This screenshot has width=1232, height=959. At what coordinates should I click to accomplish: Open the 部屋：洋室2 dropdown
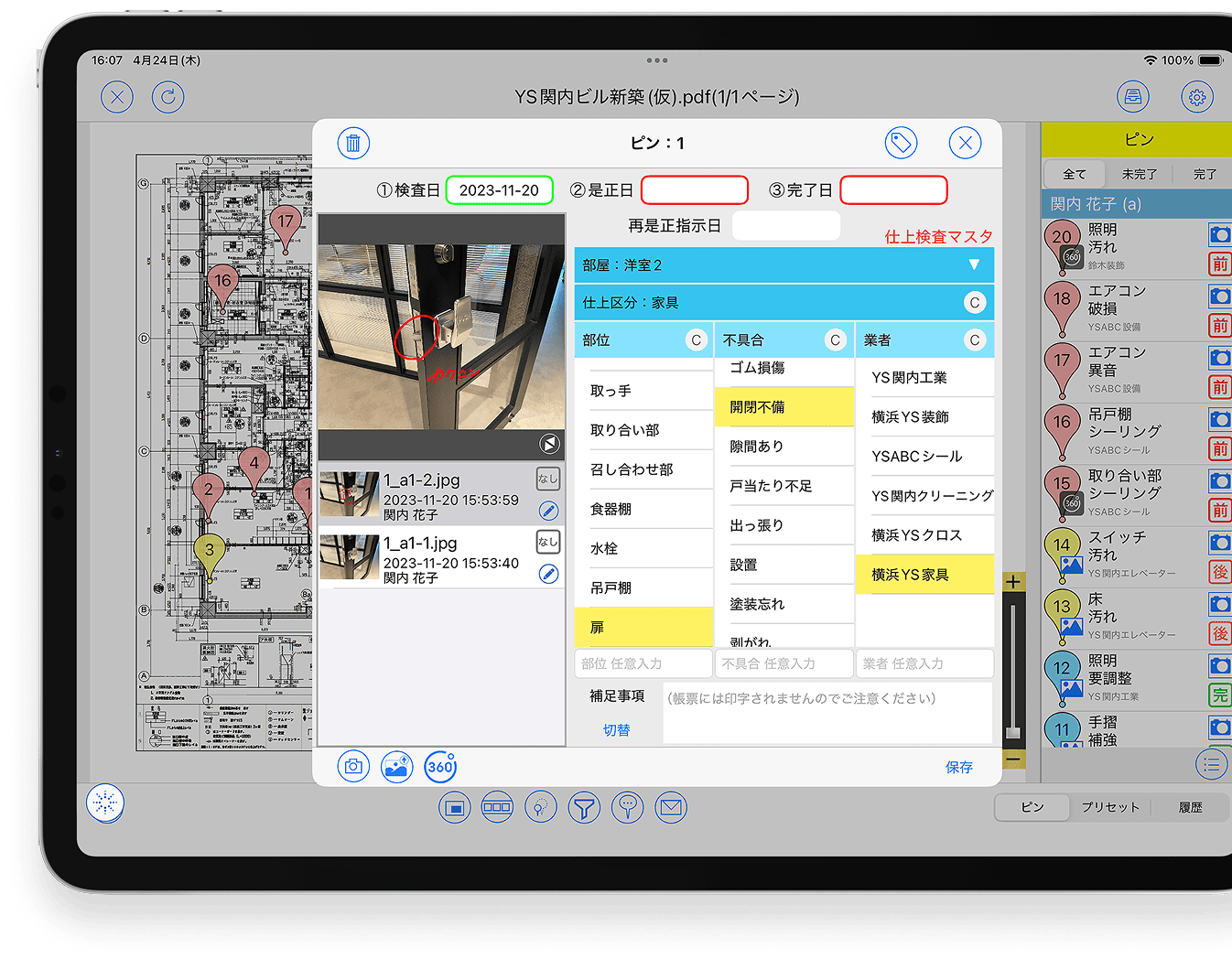(975, 264)
